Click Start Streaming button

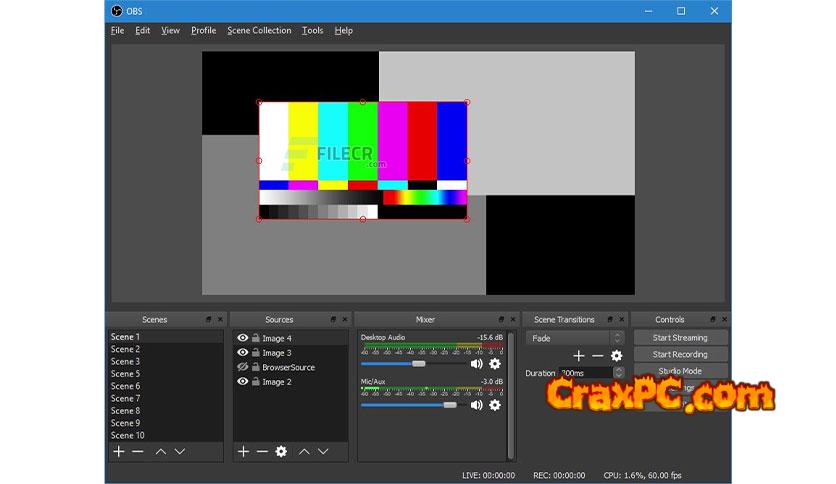click(679, 338)
